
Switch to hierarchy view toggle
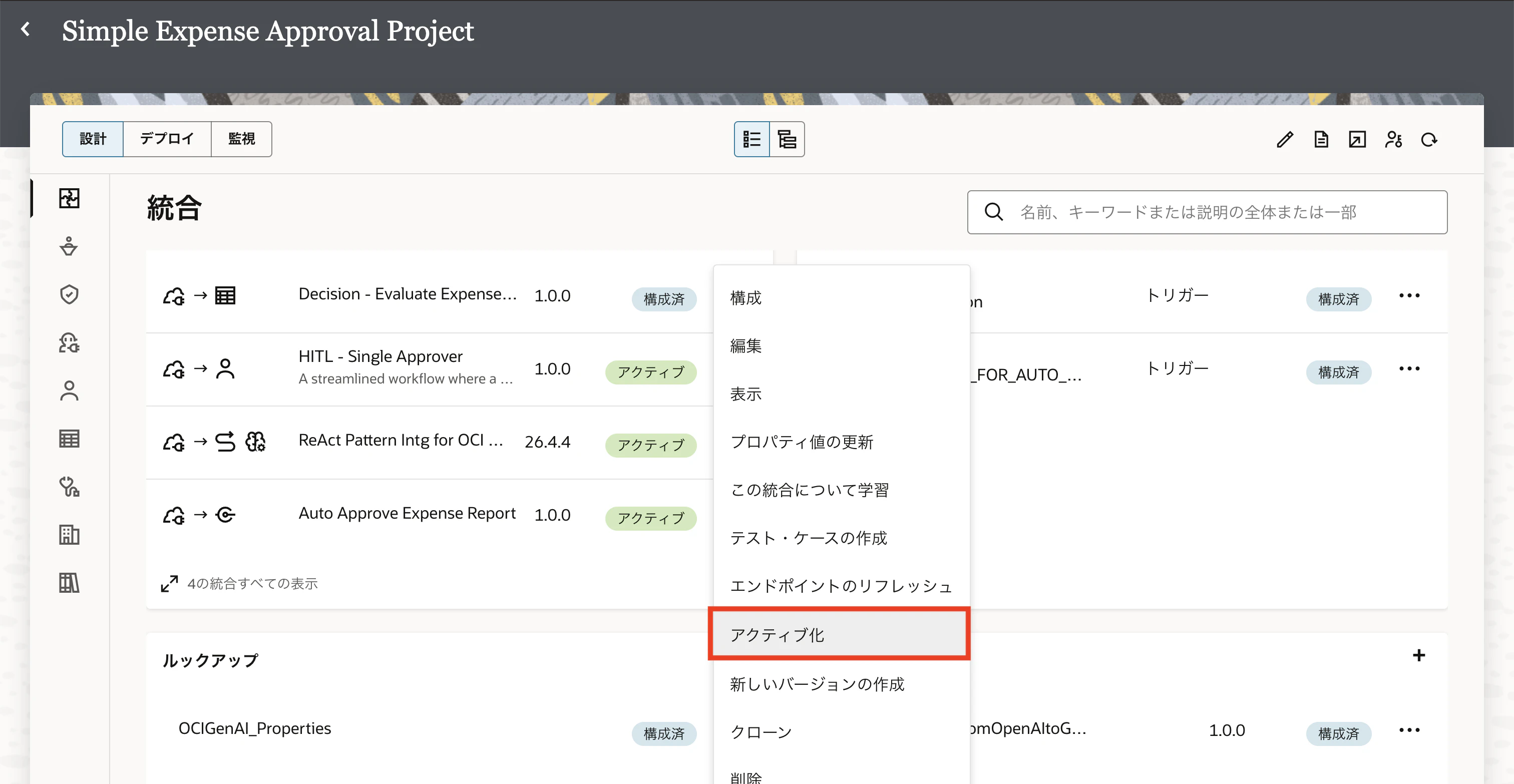[787, 139]
